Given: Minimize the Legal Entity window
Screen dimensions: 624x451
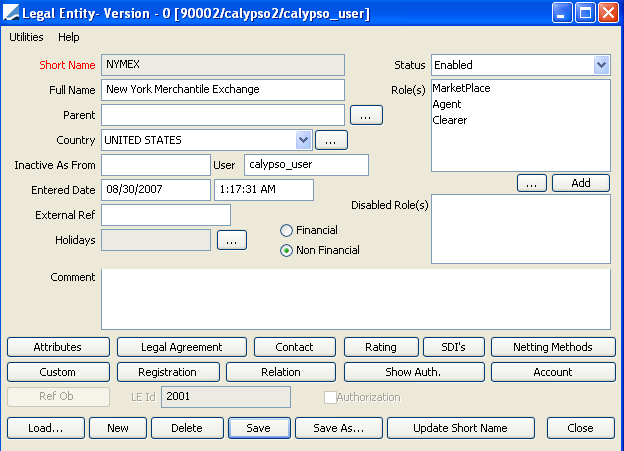Looking at the screenshot, I should (x=562, y=13).
